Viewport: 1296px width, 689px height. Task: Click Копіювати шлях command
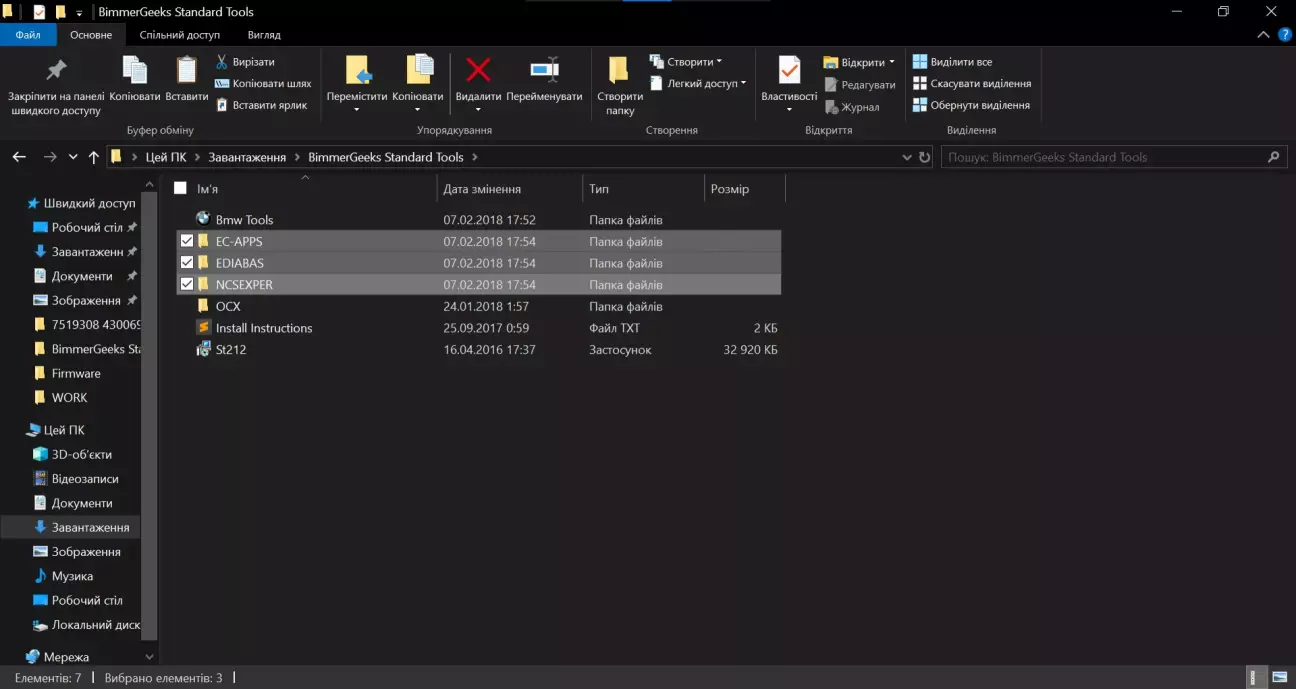pyautogui.click(x=263, y=83)
